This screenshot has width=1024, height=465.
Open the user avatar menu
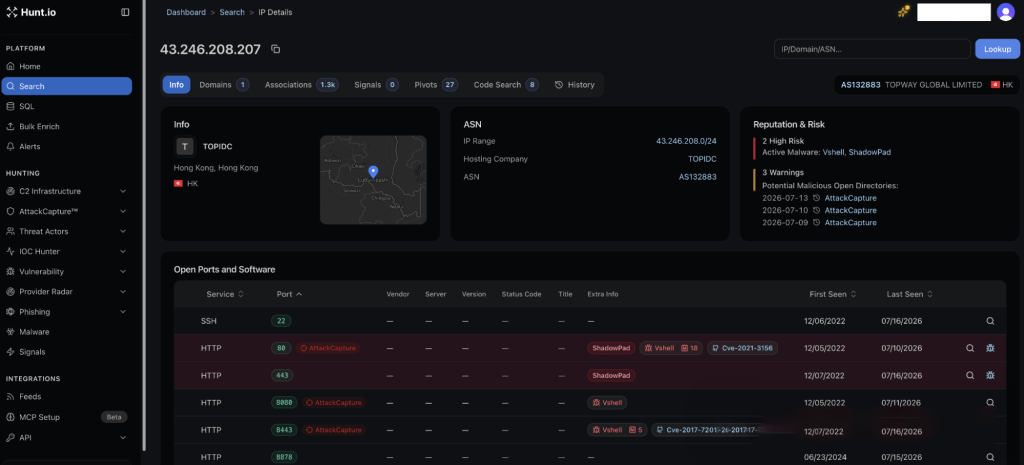(1005, 12)
